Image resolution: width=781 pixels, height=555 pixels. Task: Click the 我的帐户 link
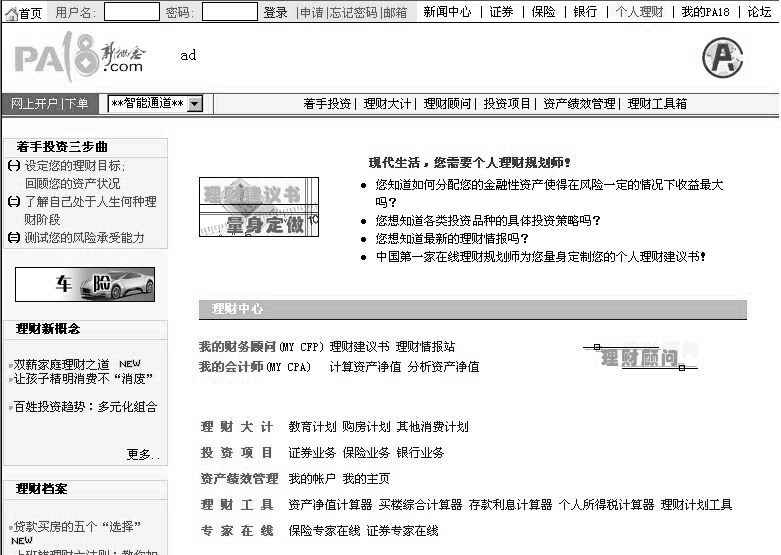pyautogui.click(x=312, y=479)
